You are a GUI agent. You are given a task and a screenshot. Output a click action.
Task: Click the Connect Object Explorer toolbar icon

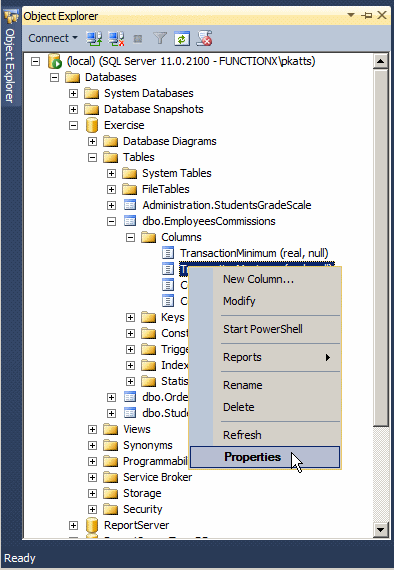tap(94, 38)
